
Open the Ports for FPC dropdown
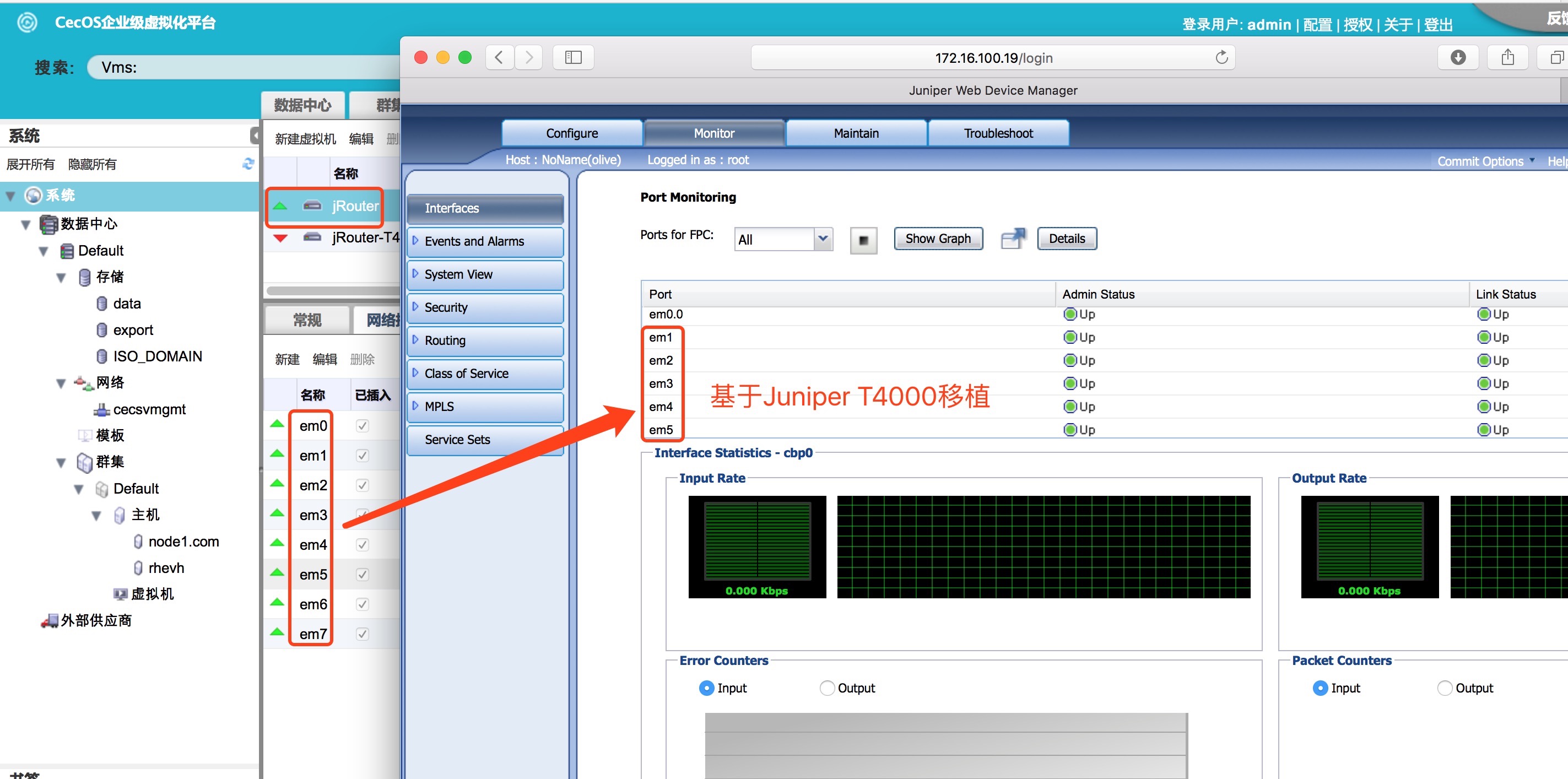click(x=783, y=239)
